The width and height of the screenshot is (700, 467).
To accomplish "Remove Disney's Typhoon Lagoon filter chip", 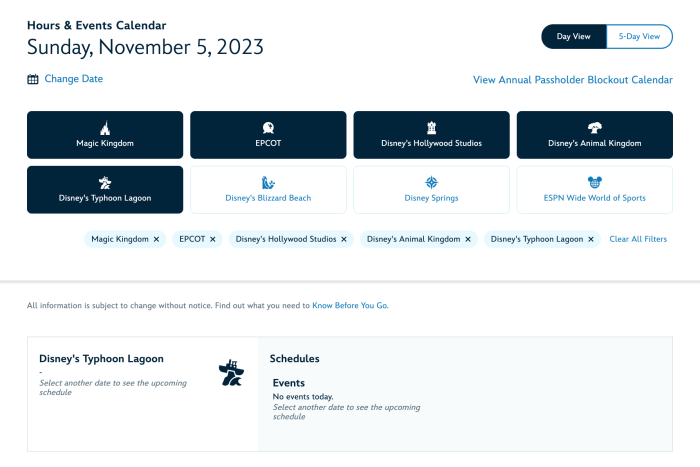I will [x=591, y=240].
